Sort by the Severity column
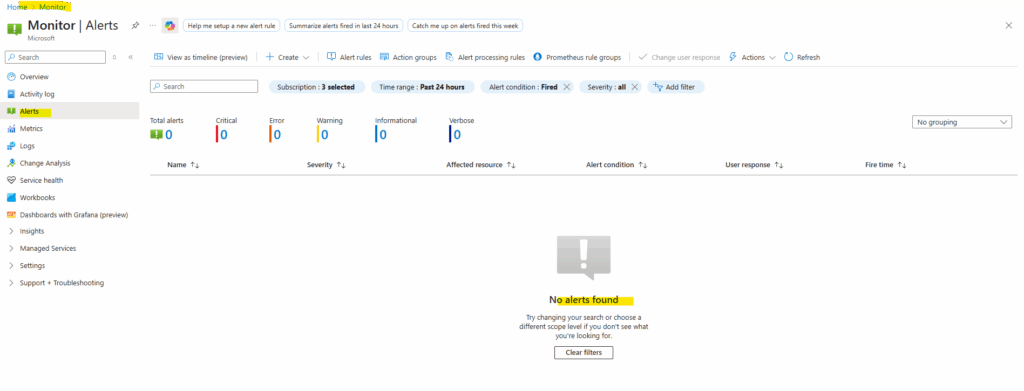The image size is (1024, 391). (326, 165)
